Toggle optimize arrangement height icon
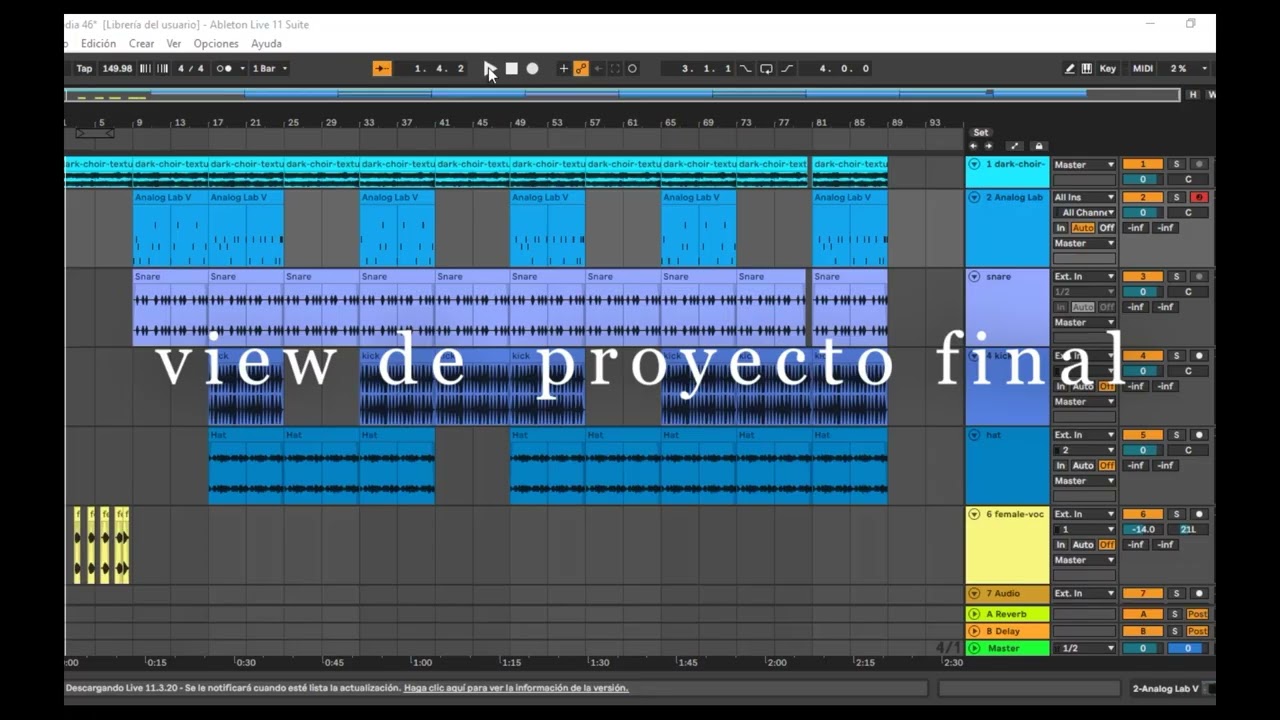Viewport: 1280px width, 720px height. 1014,146
